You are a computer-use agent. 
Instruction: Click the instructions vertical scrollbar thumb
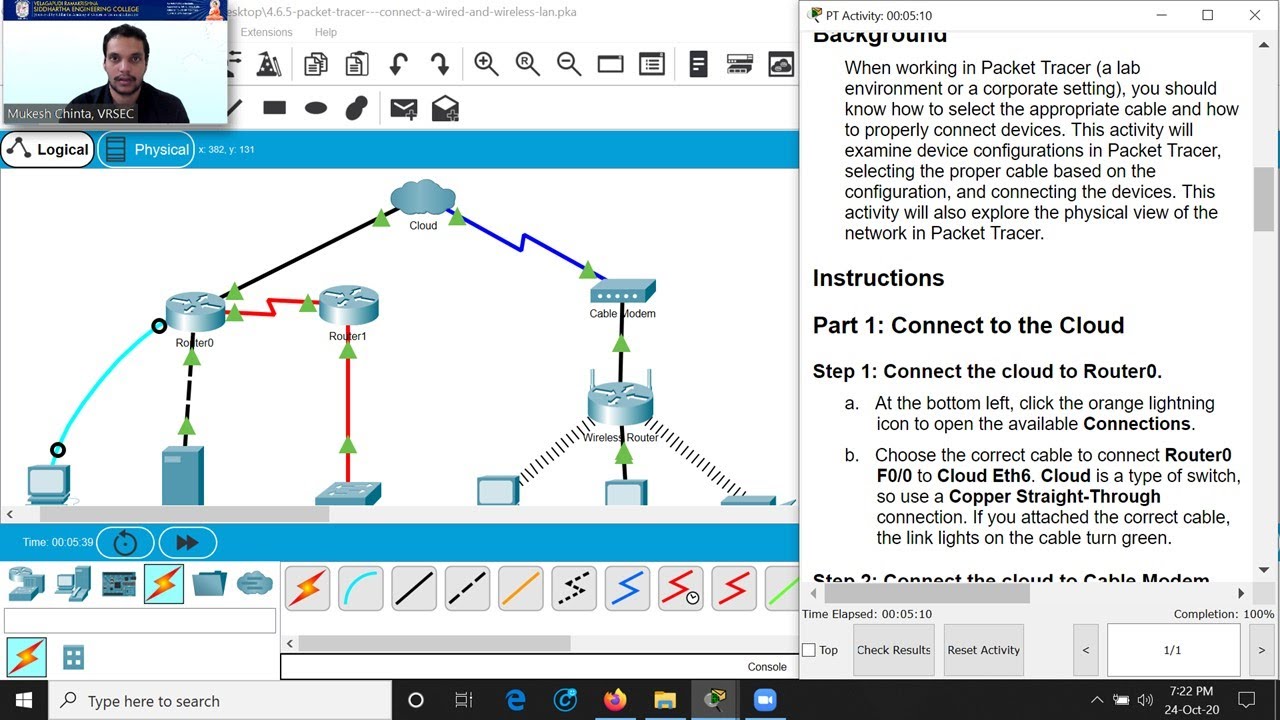1264,199
